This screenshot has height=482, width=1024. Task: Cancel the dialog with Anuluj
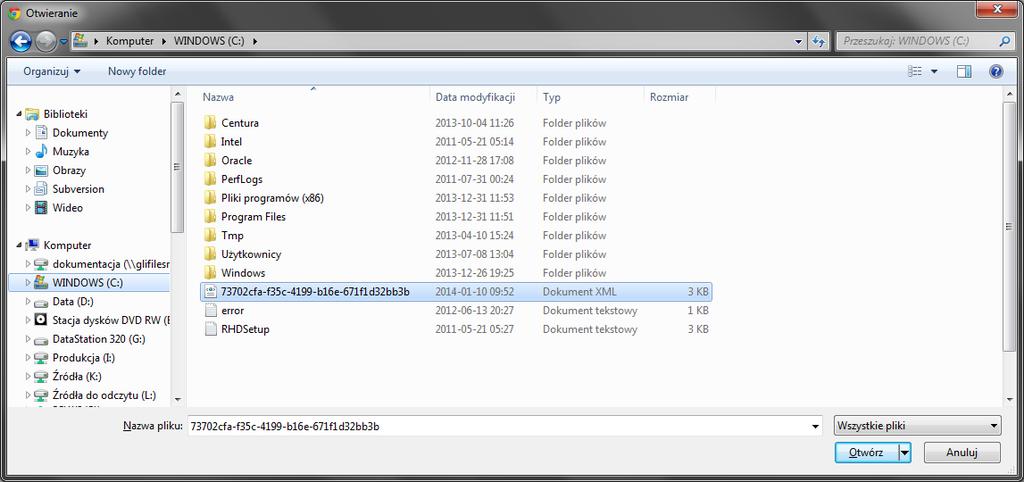click(961, 453)
